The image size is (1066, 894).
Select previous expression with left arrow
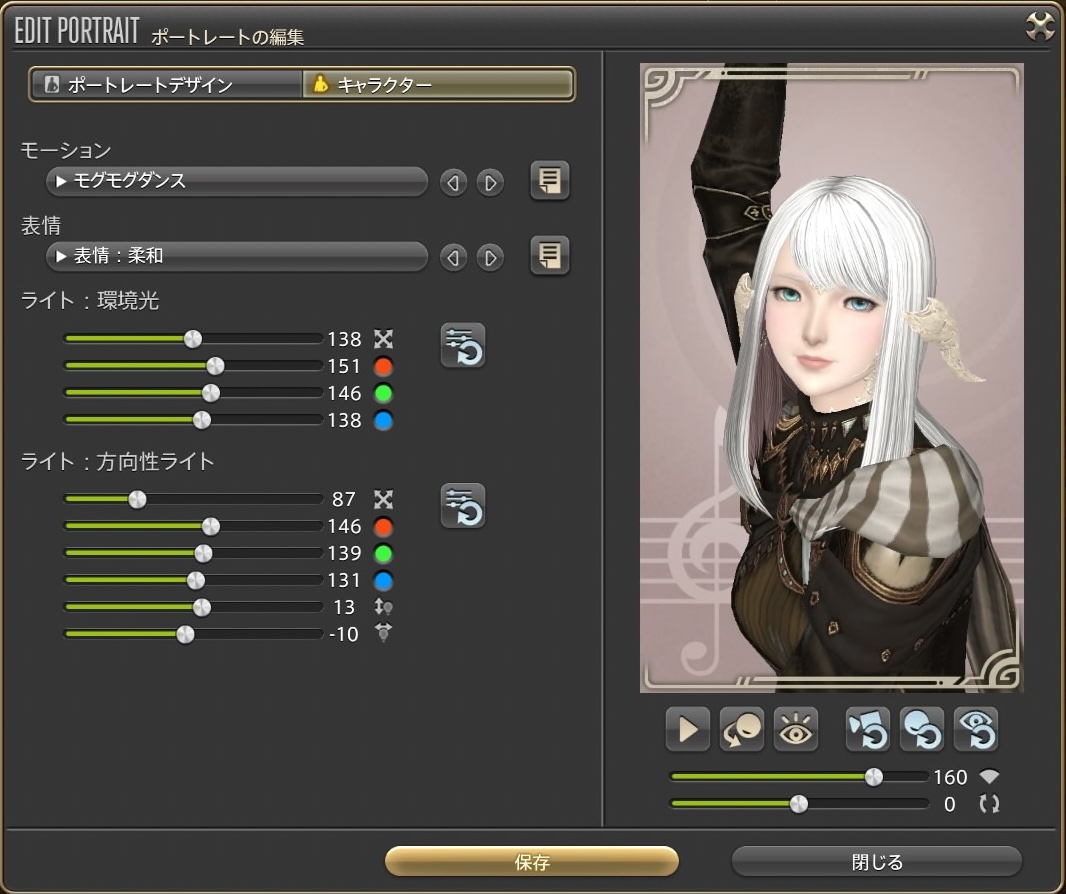[453, 258]
